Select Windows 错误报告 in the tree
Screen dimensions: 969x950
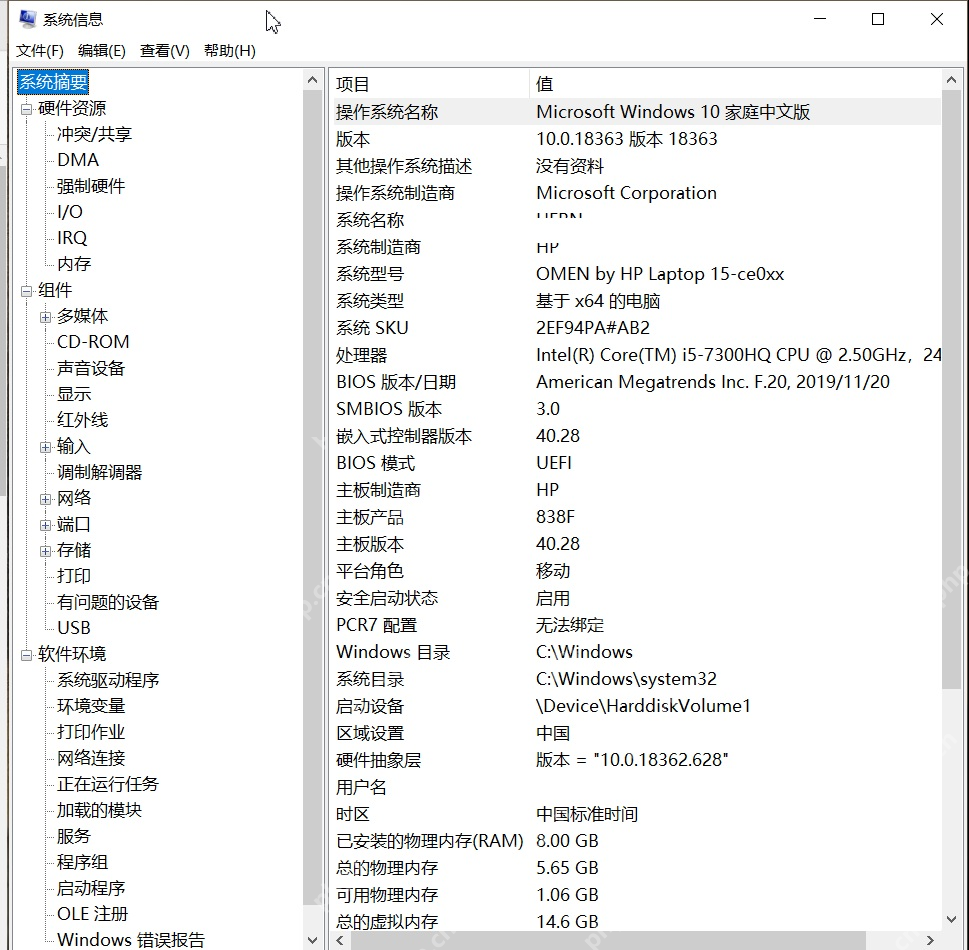pyautogui.click(x=131, y=940)
